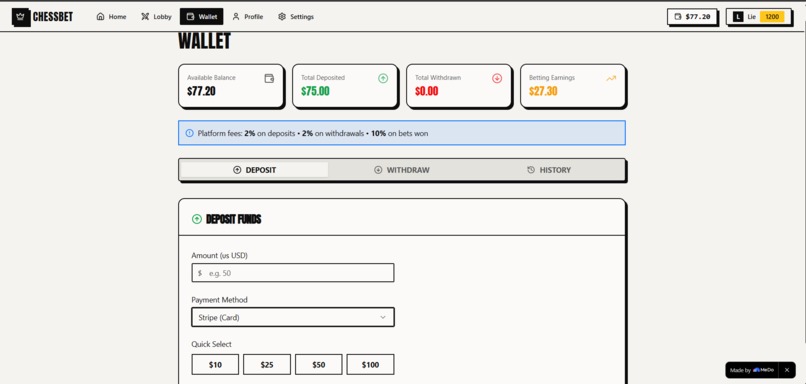Open the Payment Method dropdown
The image size is (806, 384).
tap(293, 317)
